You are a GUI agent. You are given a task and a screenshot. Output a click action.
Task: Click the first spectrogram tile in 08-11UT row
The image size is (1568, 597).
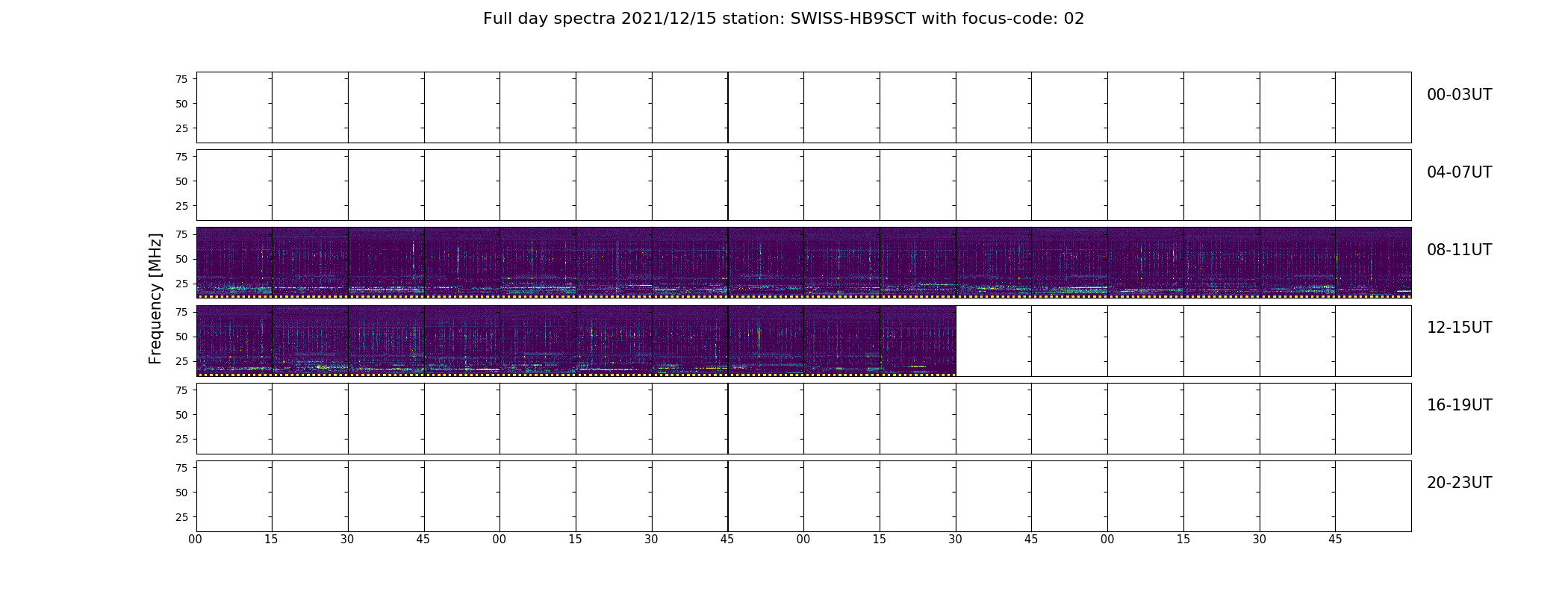click(234, 263)
